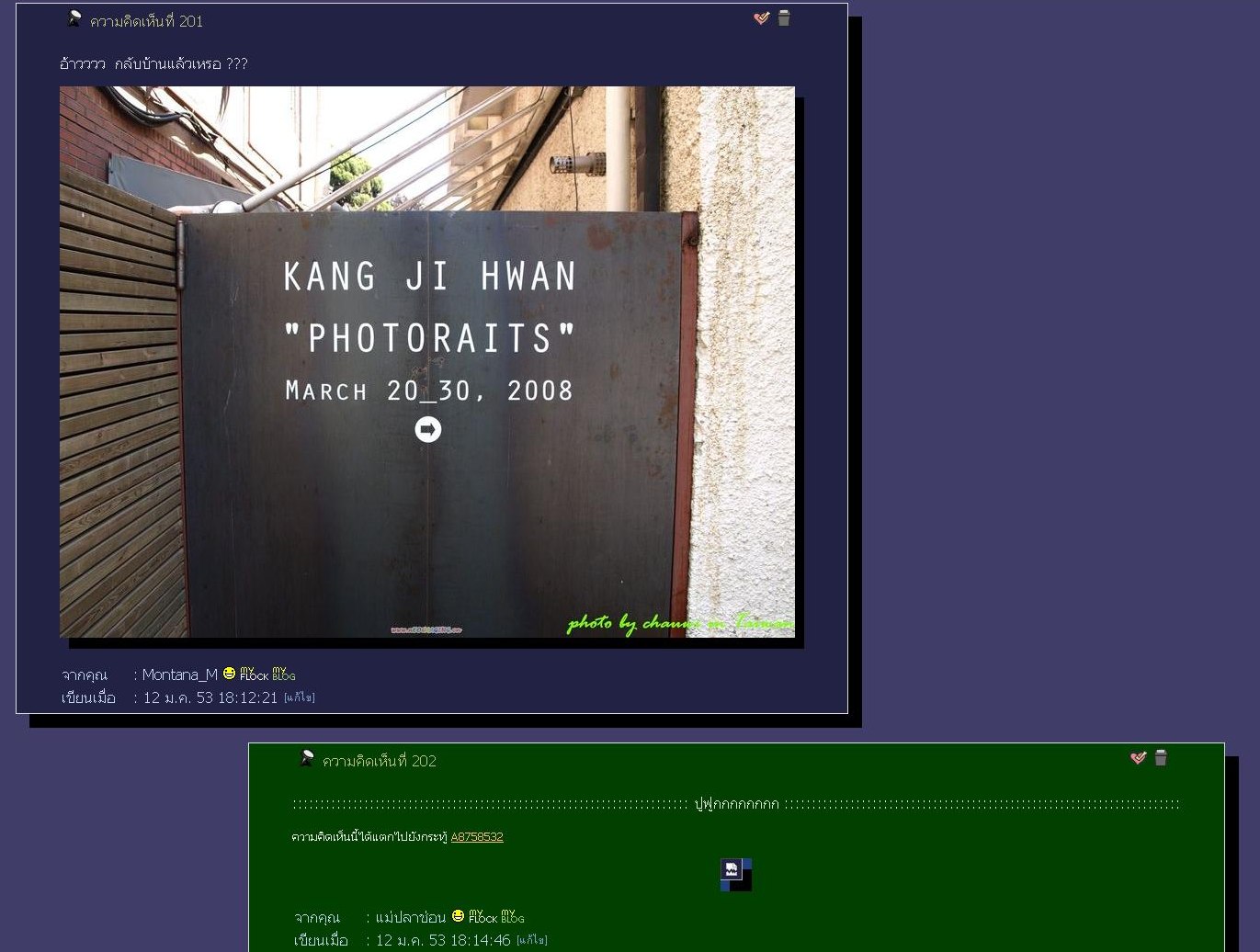Click the pin icon beside comment 202 heading

[x=307, y=758]
